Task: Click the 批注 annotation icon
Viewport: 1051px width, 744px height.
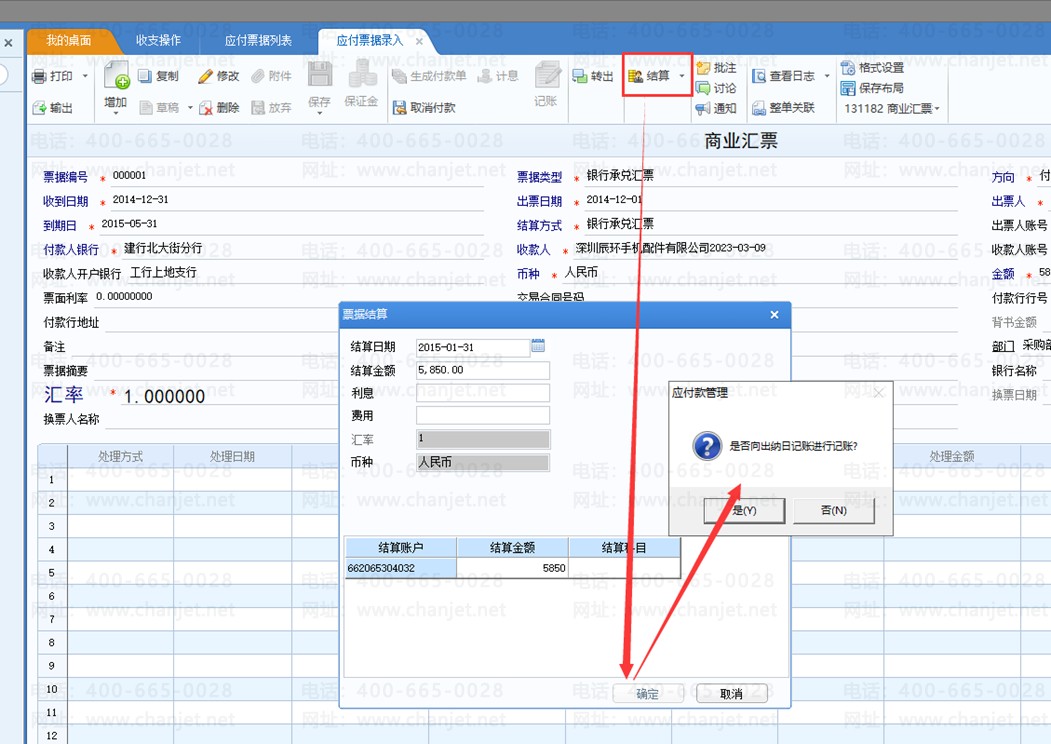Action: pyautogui.click(x=703, y=68)
